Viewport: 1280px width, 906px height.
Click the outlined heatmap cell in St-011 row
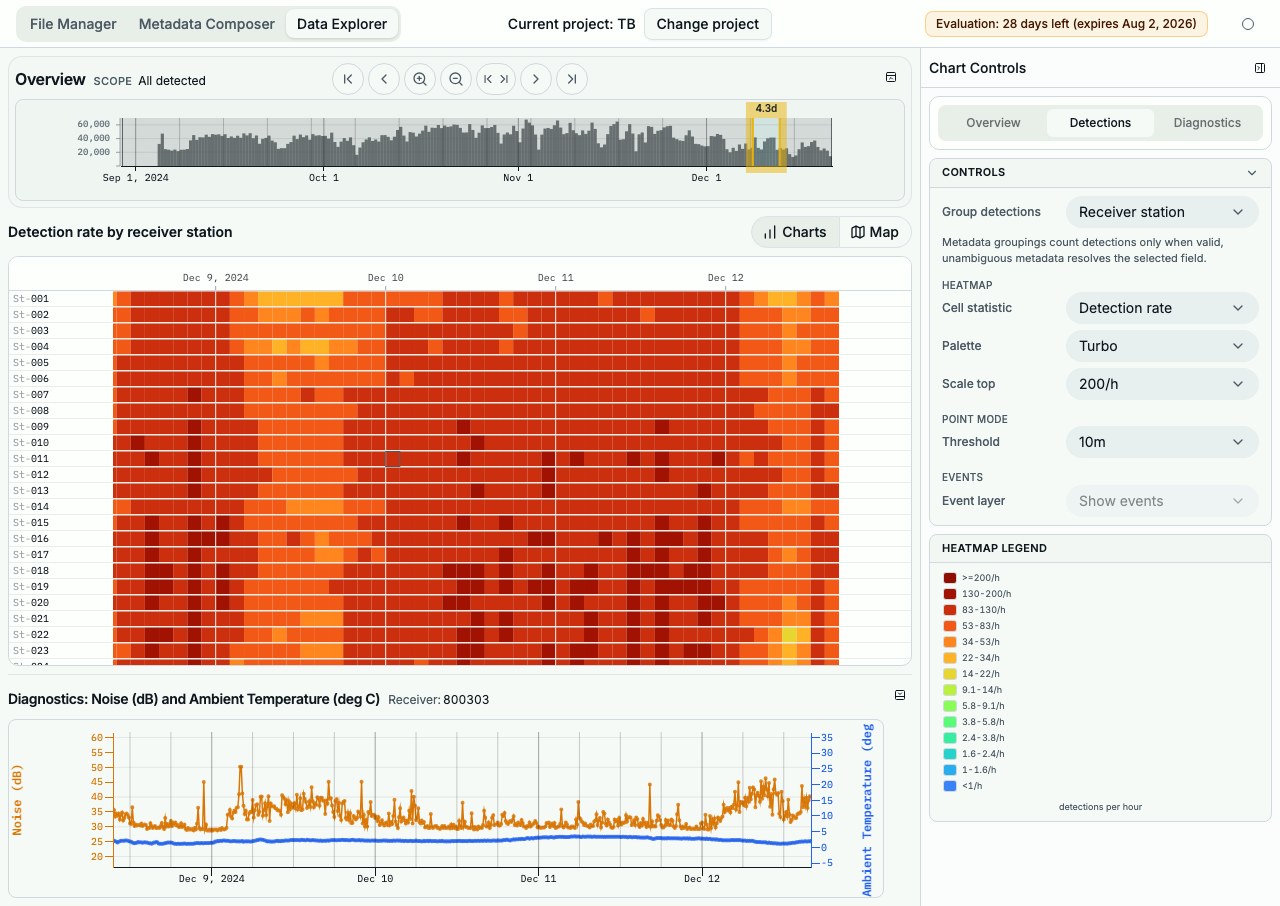point(393,458)
